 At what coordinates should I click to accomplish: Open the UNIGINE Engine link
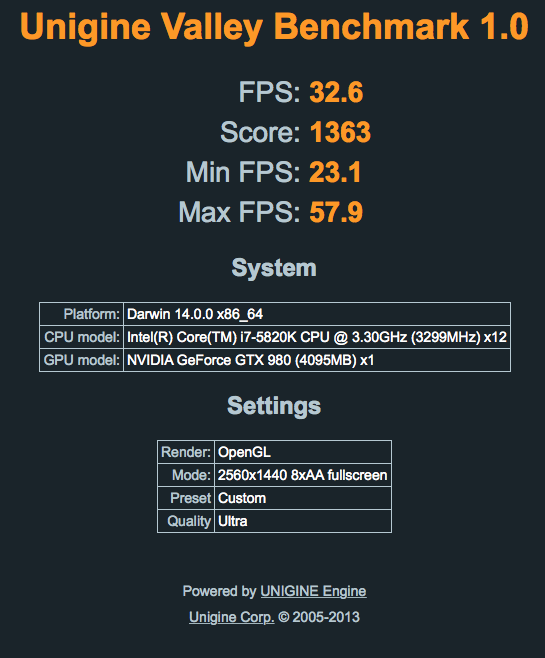pos(313,591)
